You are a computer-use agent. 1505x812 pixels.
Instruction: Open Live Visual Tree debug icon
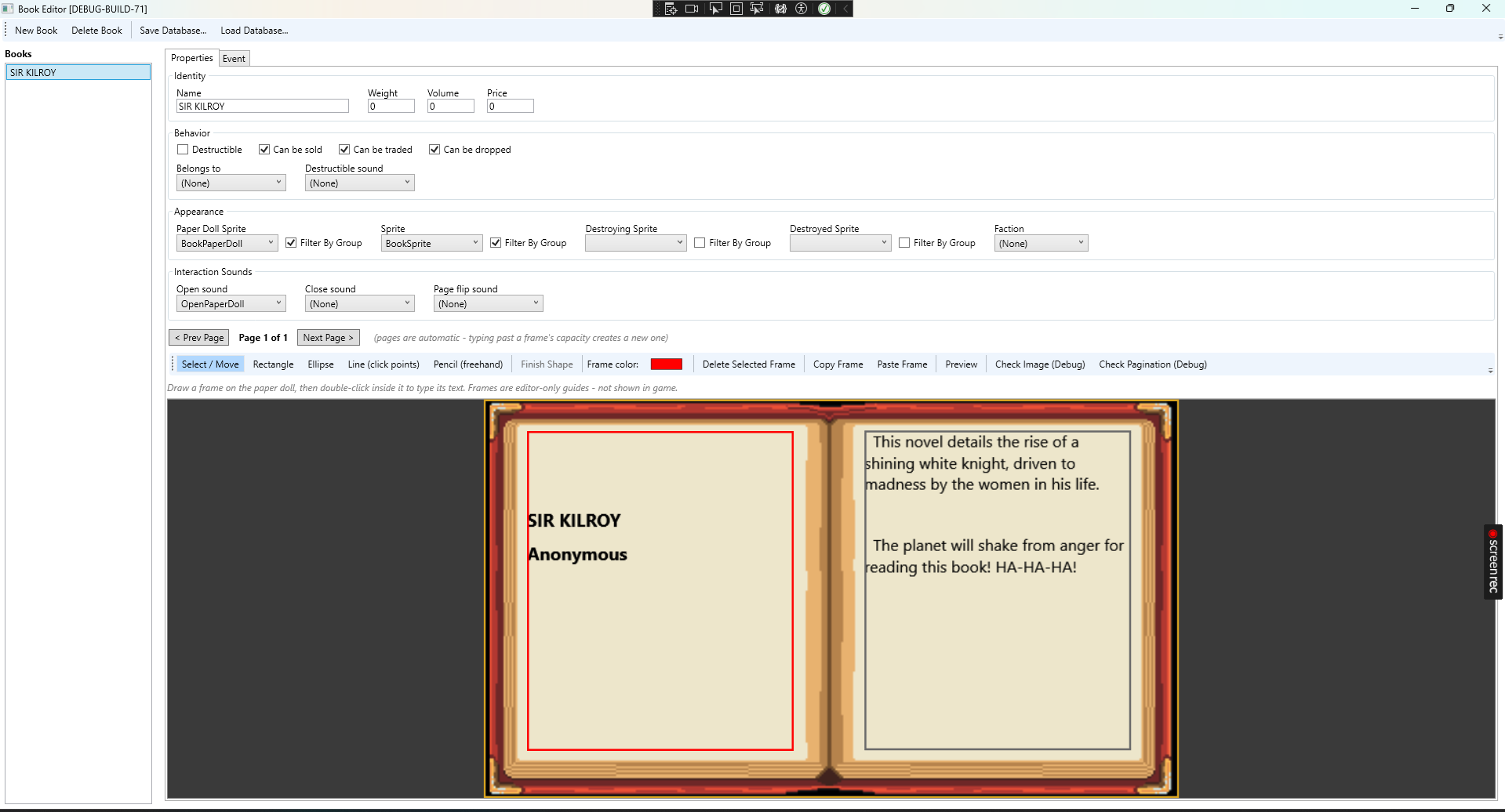pyautogui.click(x=671, y=9)
